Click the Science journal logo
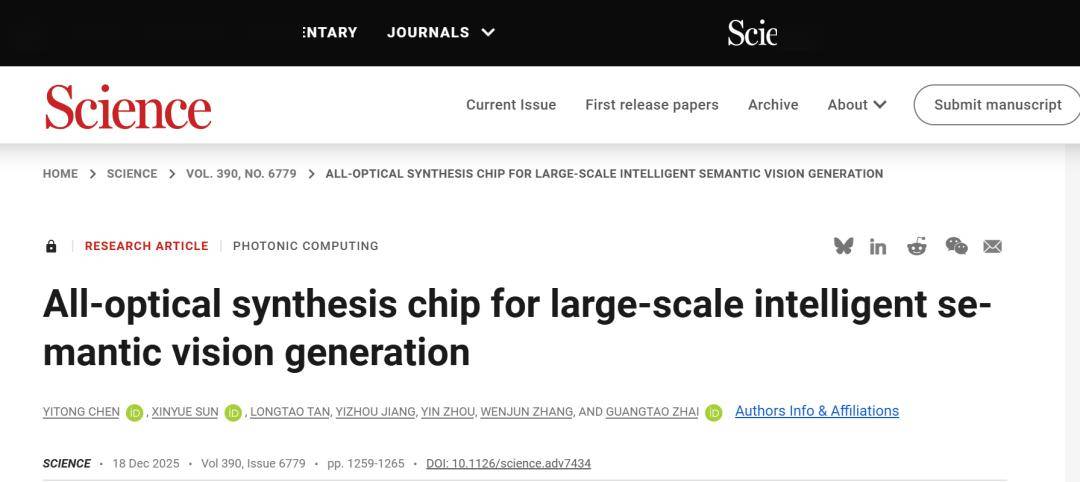Image resolution: width=1080 pixels, height=482 pixels. 128,106
